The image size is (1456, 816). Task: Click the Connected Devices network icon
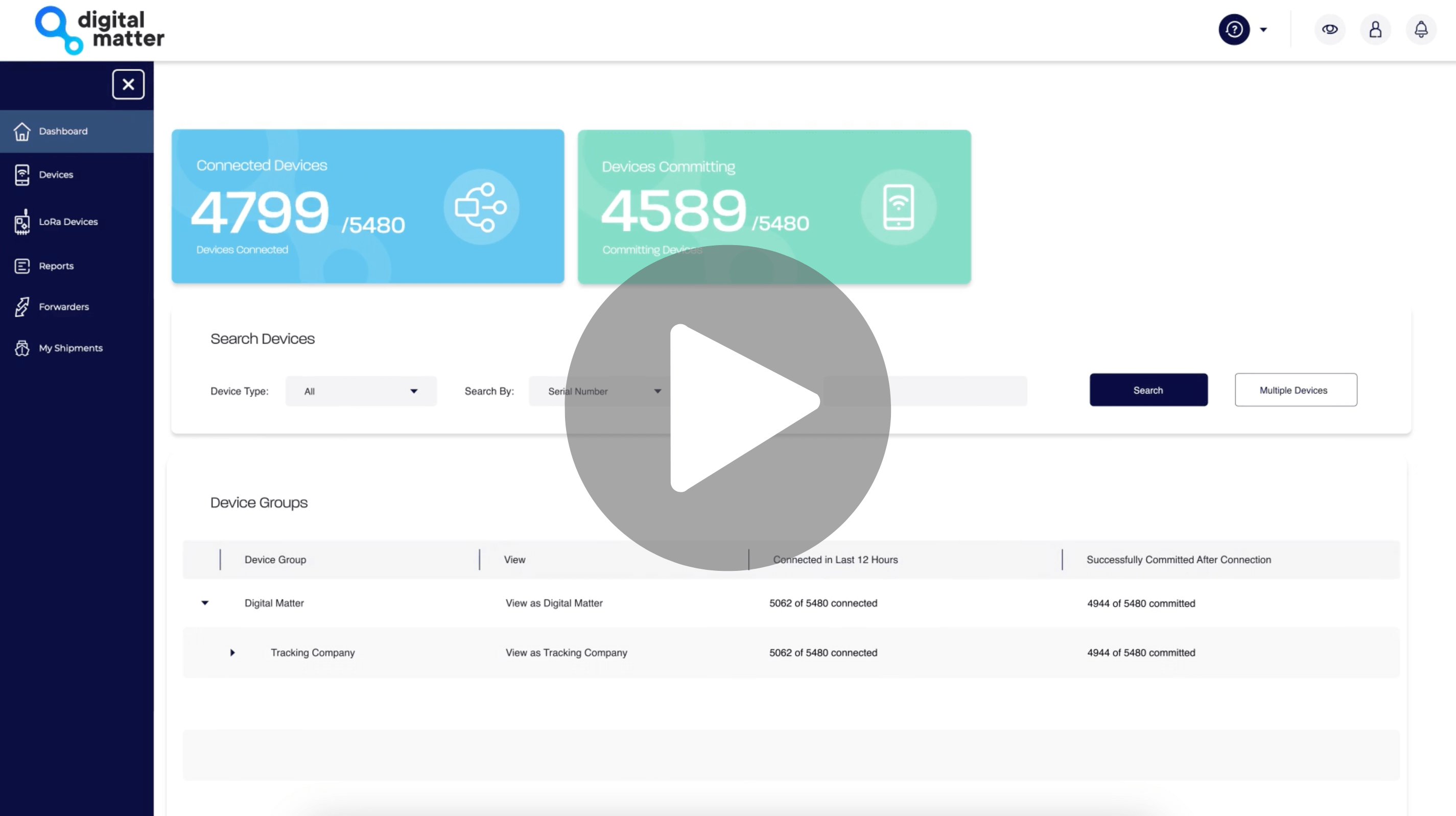pos(481,207)
